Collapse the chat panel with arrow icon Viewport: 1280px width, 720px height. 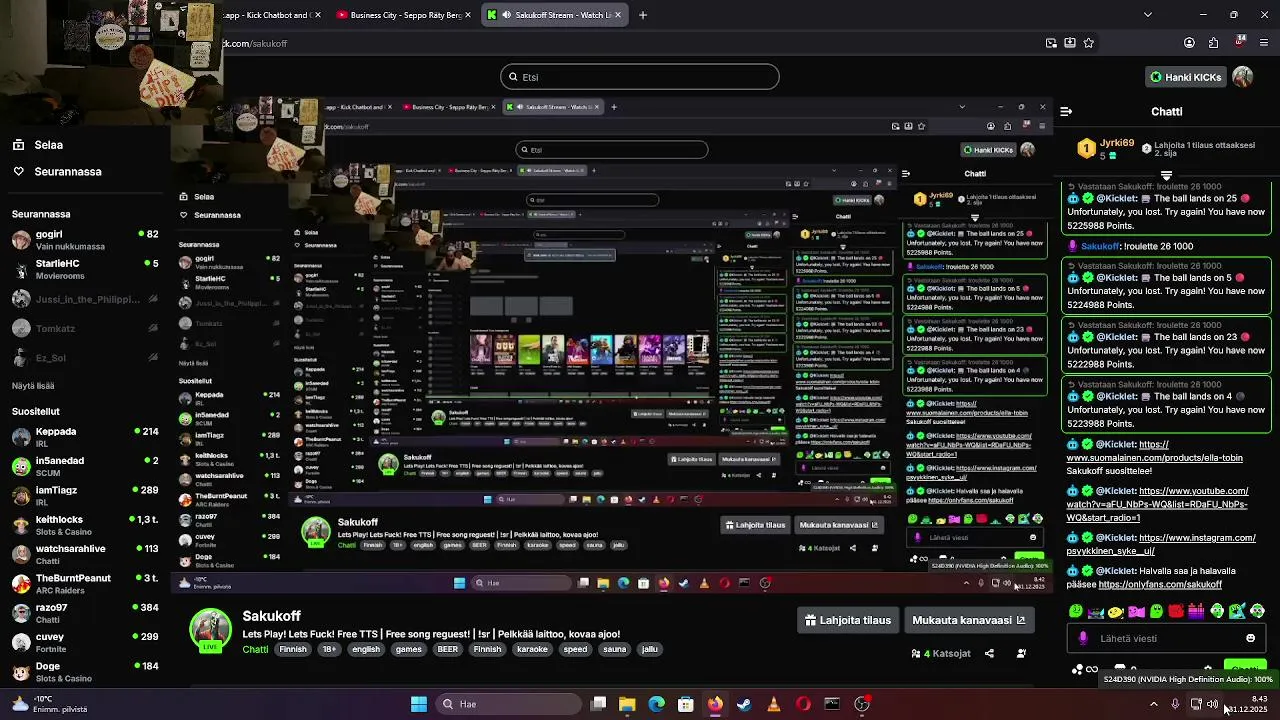click(x=1067, y=112)
